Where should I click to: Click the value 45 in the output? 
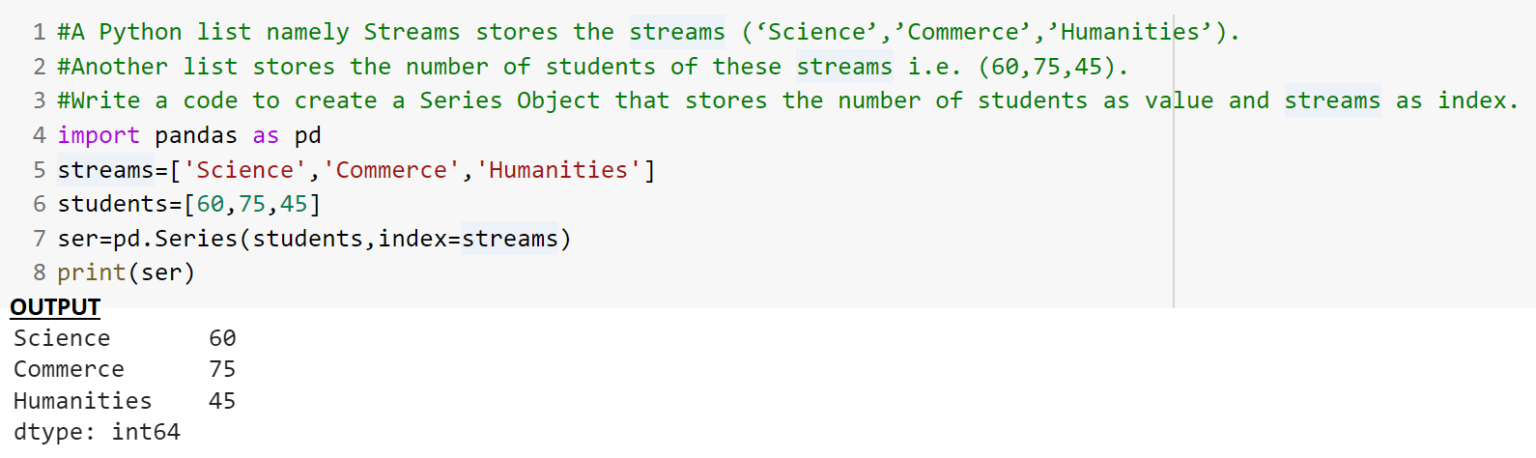(x=222, y=402)
